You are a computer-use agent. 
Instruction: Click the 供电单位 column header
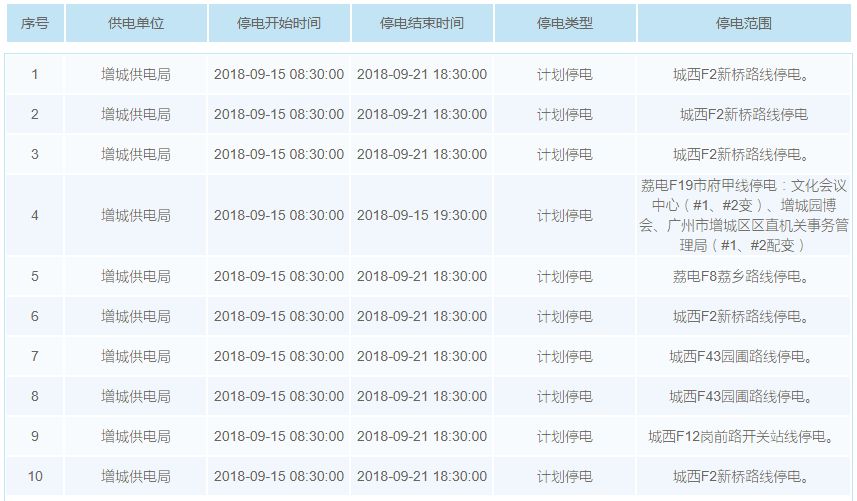(x=136, y=22)
